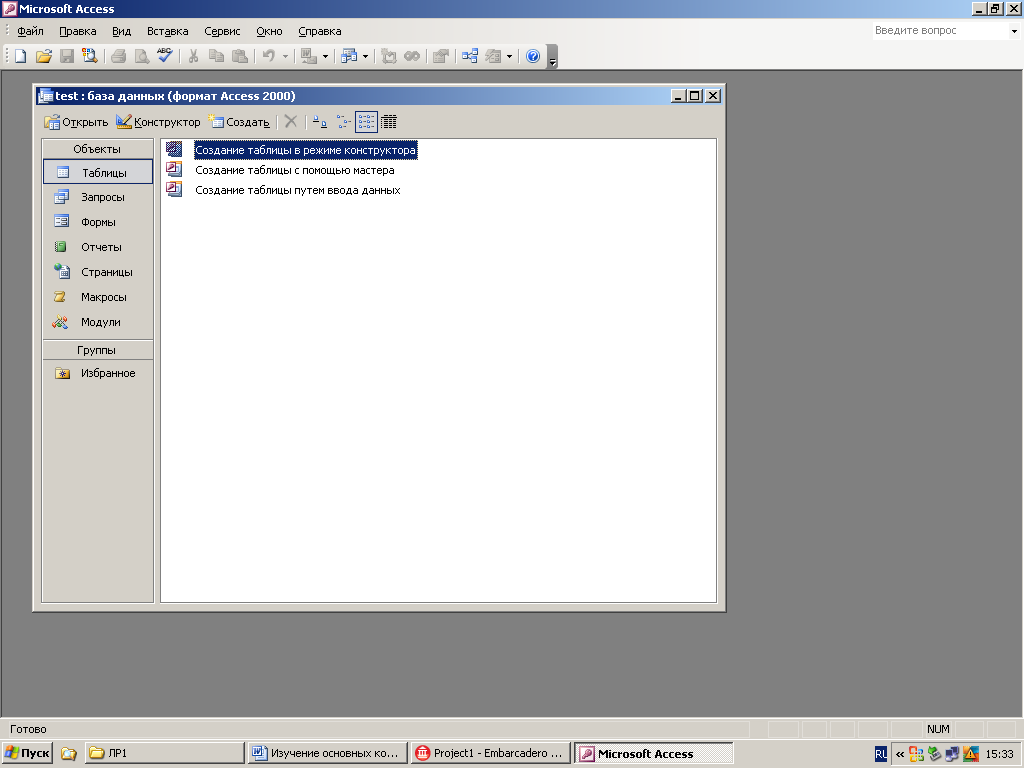Screen dimensions: 1024x768
Task: Select Запросы in the objects pane
Action: [x=97, y=197]
